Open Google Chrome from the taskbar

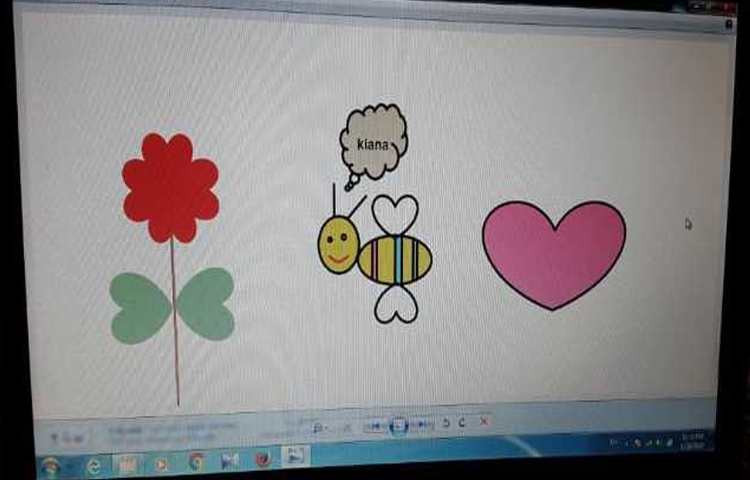click(196, 462)
